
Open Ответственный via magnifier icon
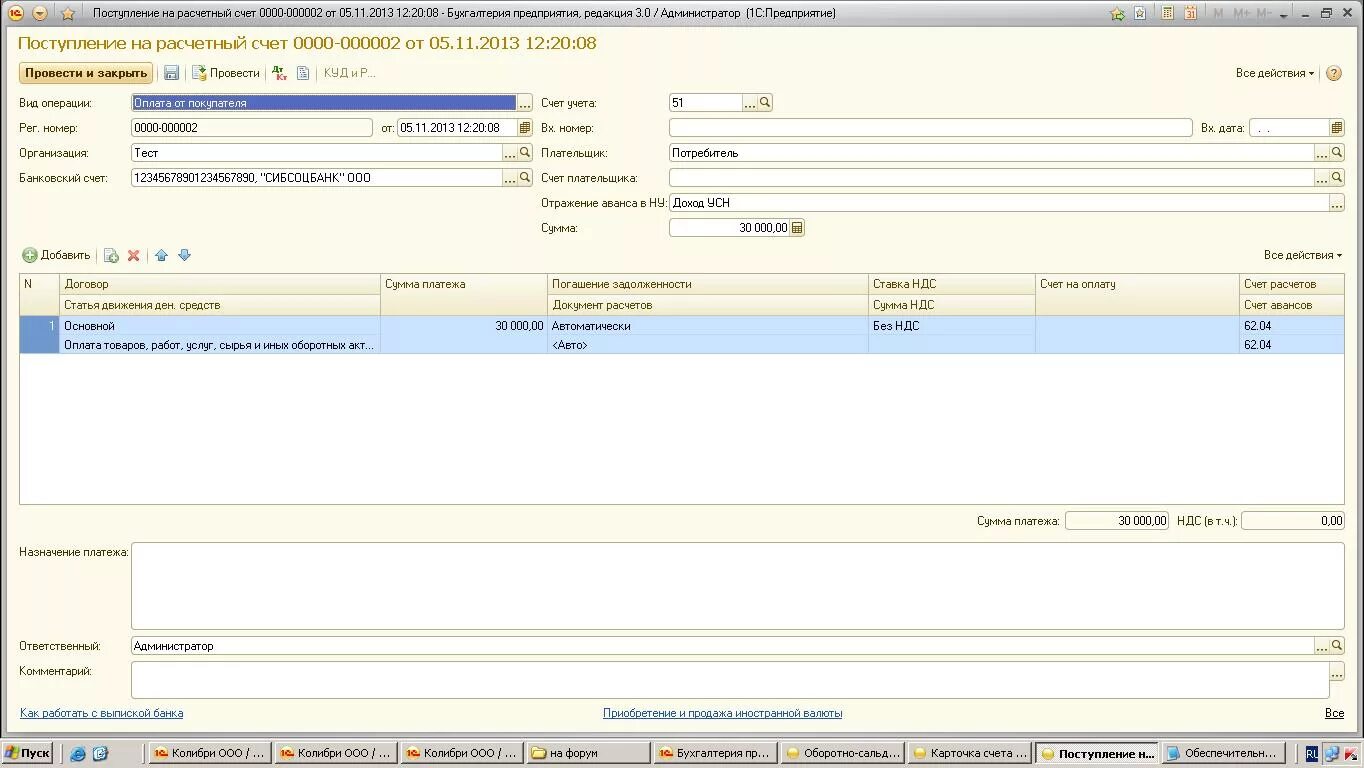[1336, 646]
